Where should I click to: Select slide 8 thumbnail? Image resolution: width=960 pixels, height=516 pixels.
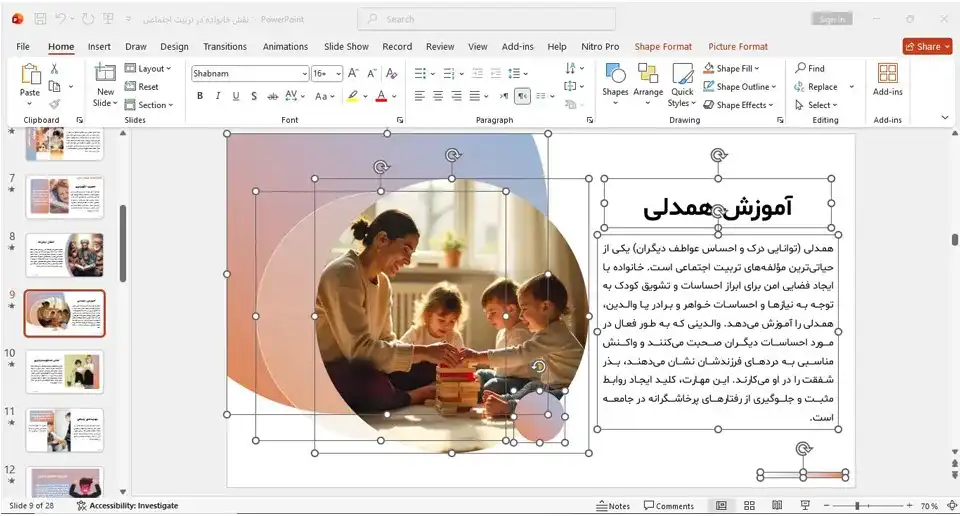65,255
